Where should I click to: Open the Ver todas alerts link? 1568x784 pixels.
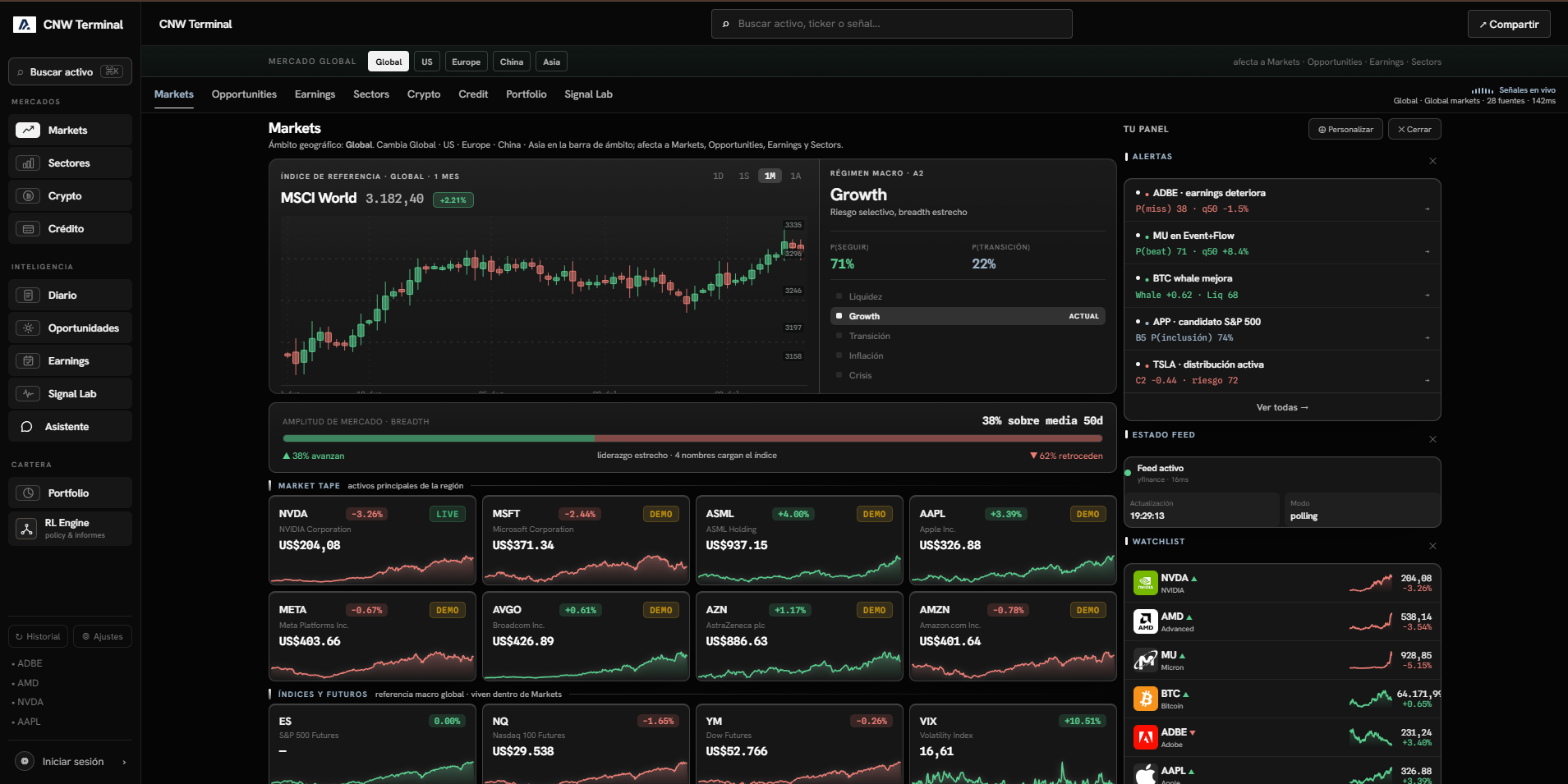pyautogui.click(x=1282, y=407)
